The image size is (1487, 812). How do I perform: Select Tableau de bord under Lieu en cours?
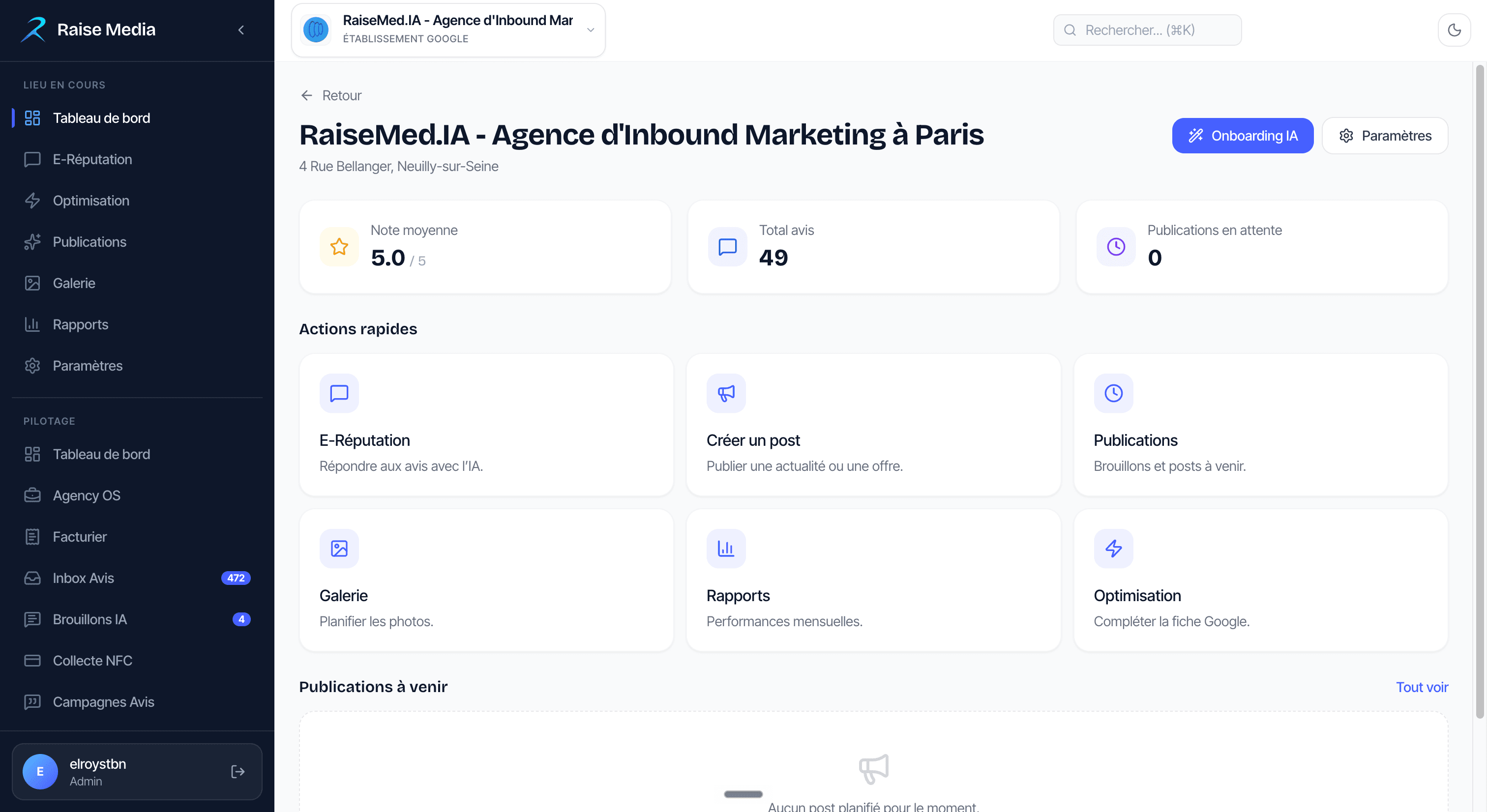[x=137, y=118]
